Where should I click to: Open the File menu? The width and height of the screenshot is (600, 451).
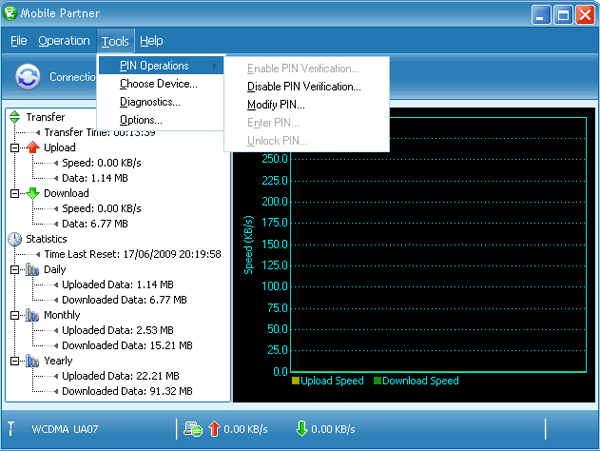tap(19, 41)
